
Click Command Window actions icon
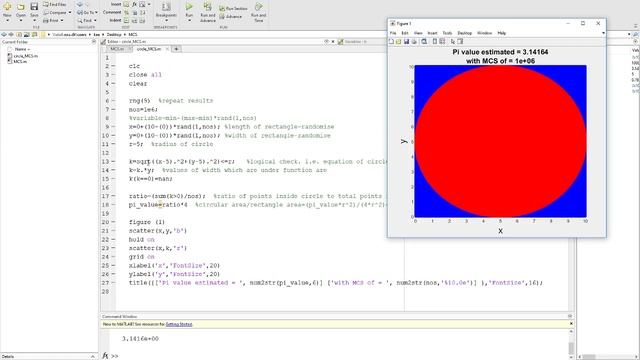coord(570,316)
